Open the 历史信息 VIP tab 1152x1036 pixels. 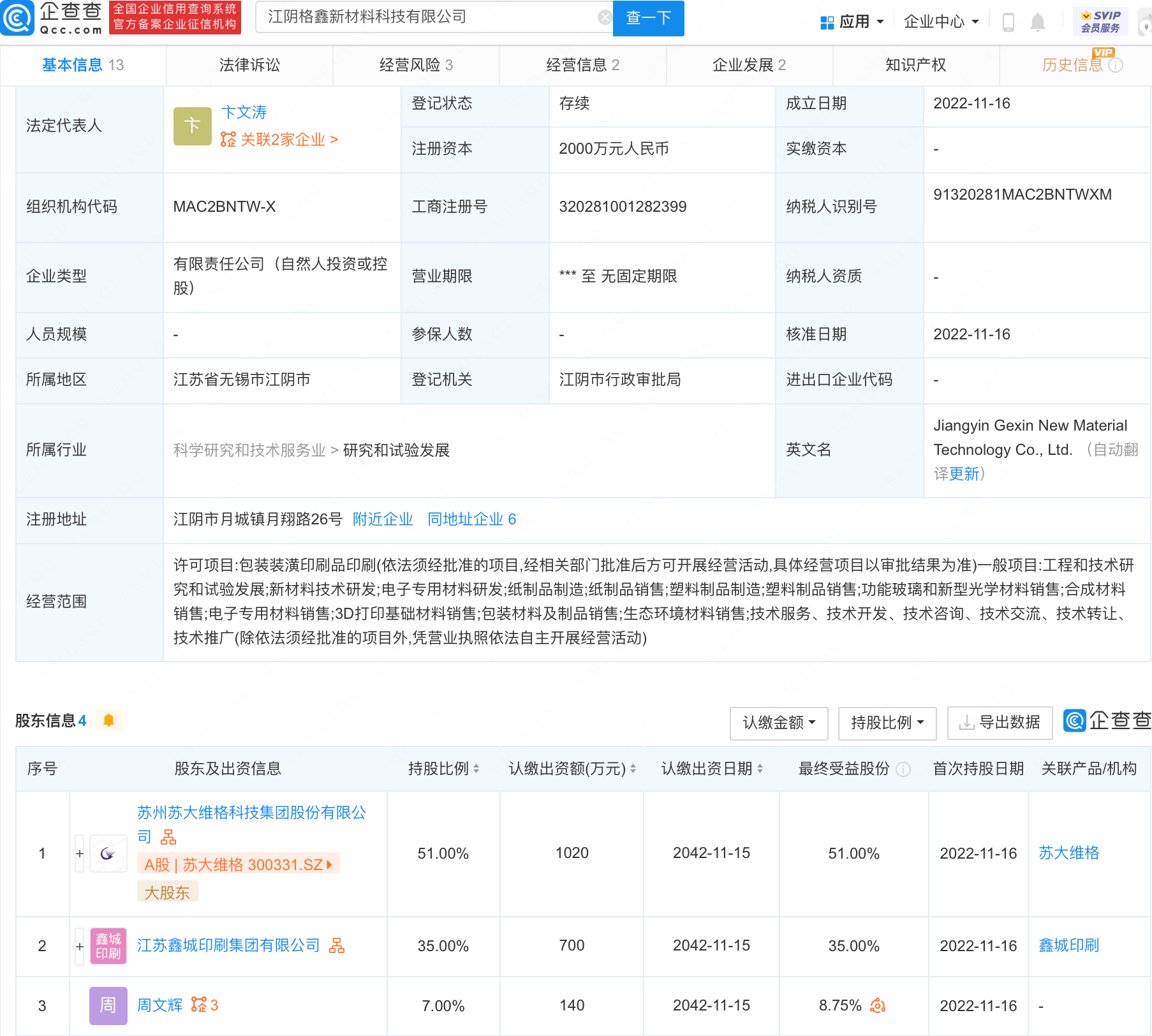tap(1072, 65)
